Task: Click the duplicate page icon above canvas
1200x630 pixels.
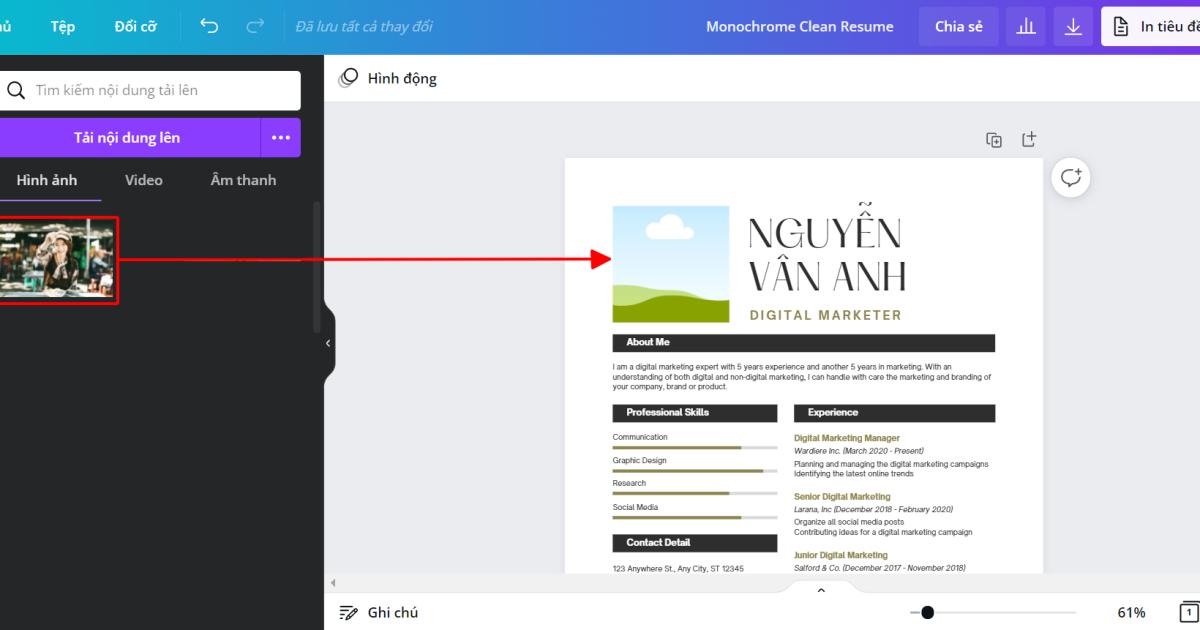Action: (994, 140)
